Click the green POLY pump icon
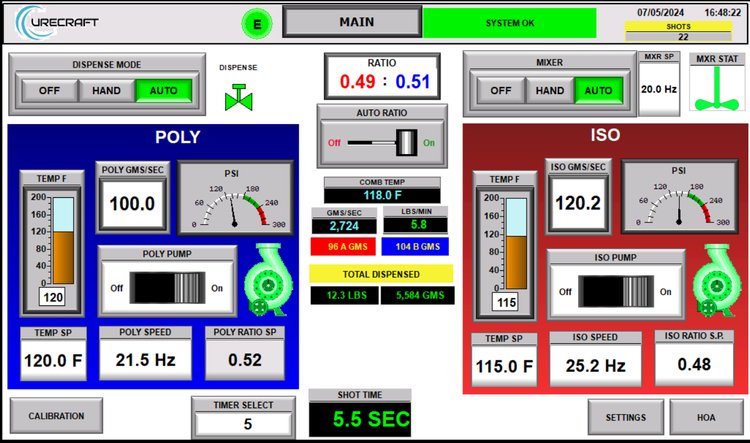The width and height of the screenshot is (750, 443). 268,279
